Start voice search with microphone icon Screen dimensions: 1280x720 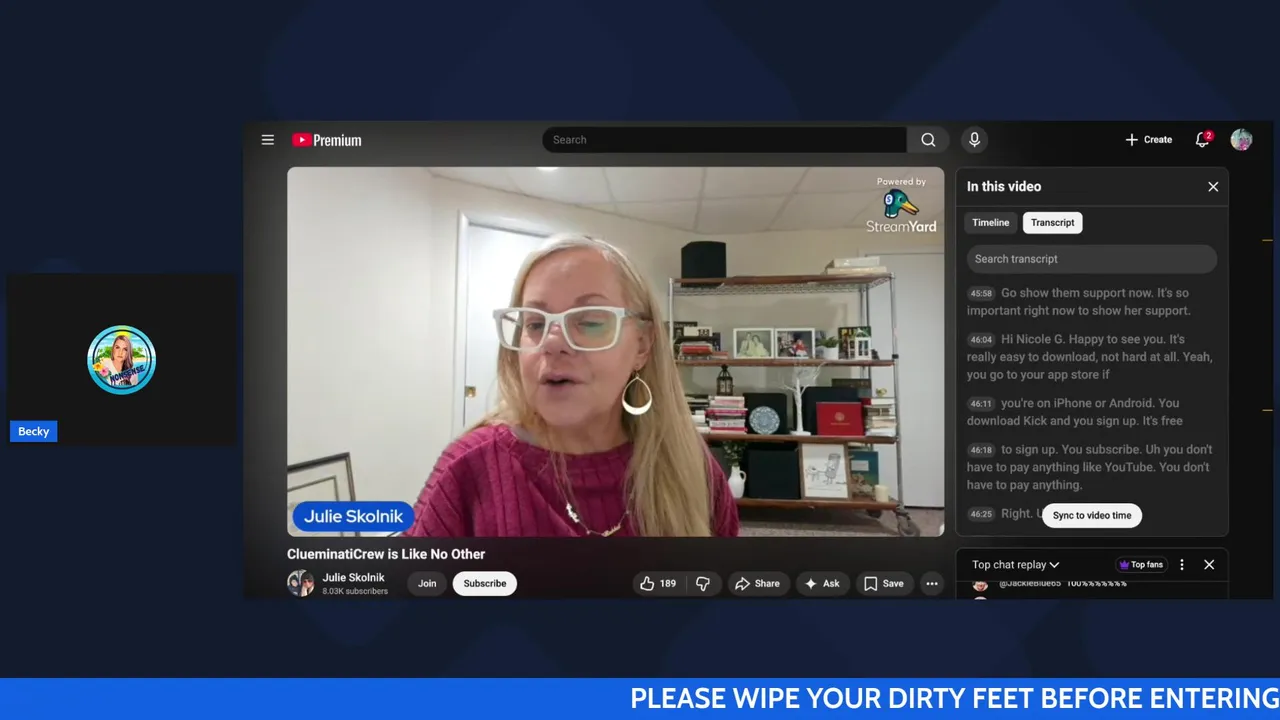[974, 140]
